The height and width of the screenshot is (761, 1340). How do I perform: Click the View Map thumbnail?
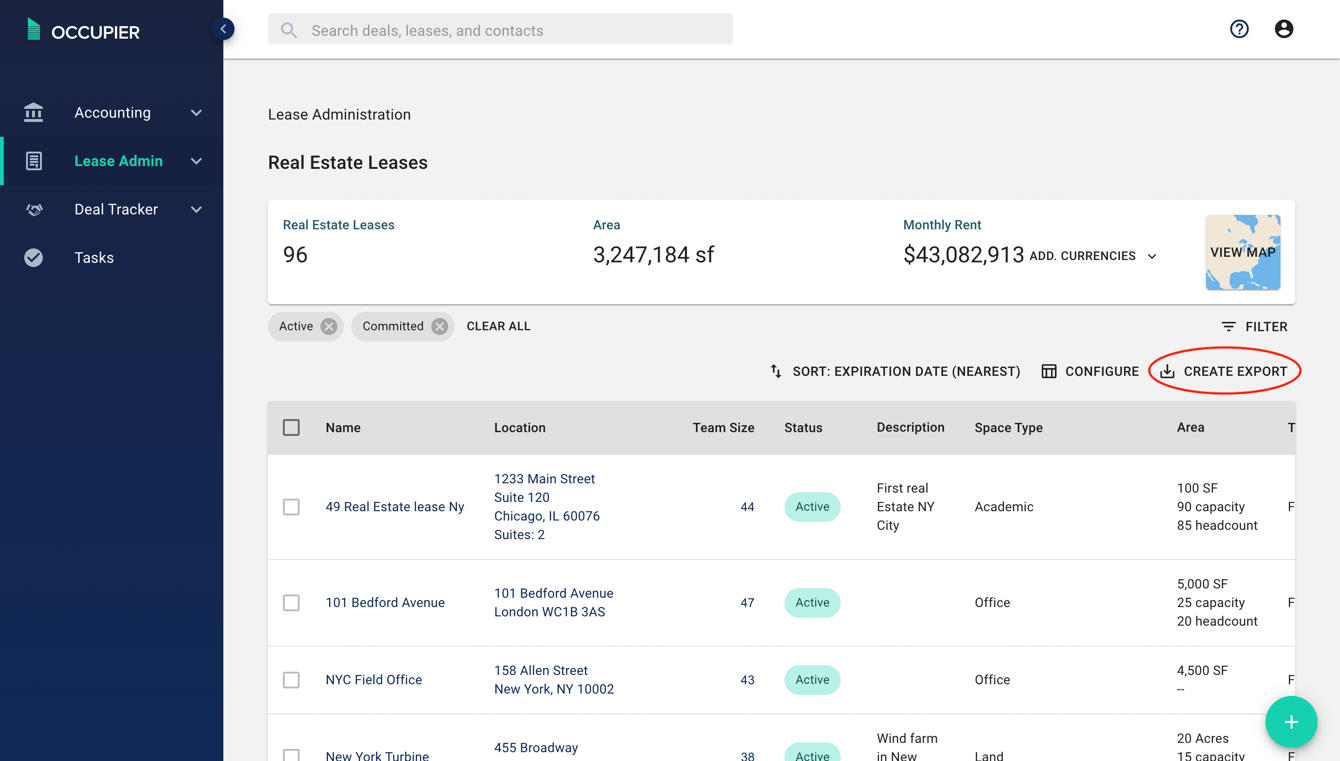(1243, 252)
